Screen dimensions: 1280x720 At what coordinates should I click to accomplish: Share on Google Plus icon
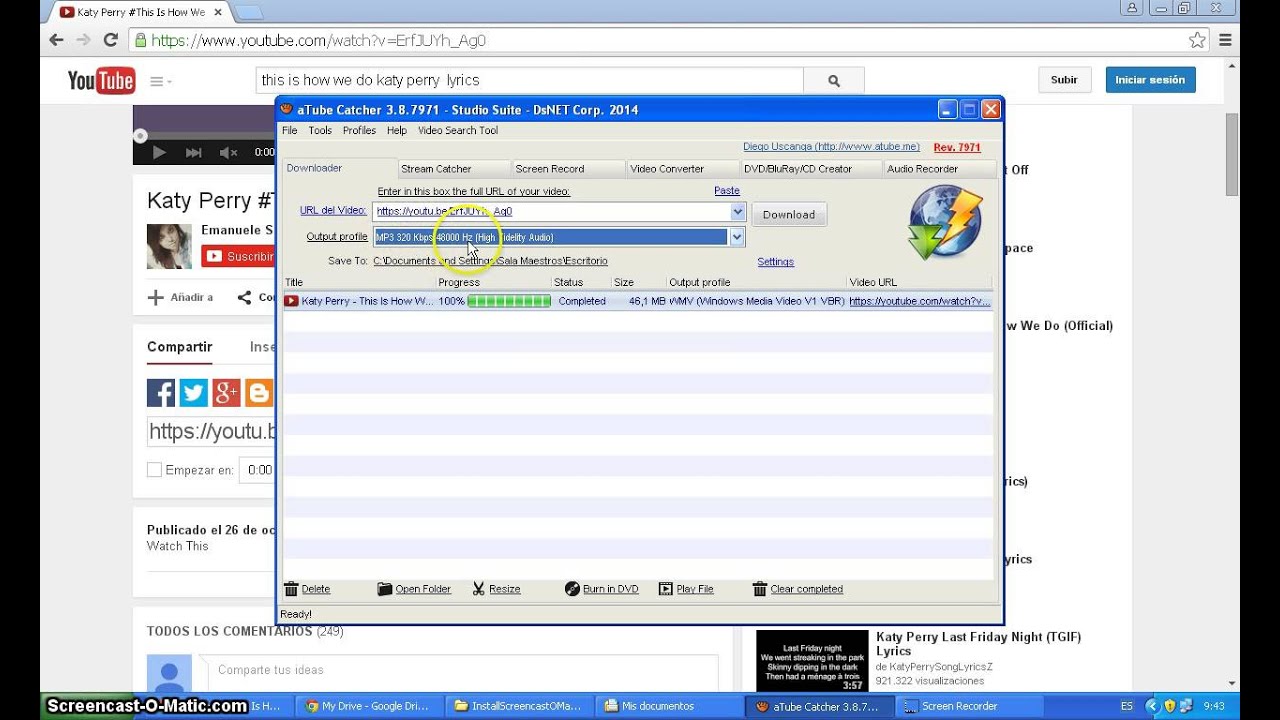[x=227, y=393]
